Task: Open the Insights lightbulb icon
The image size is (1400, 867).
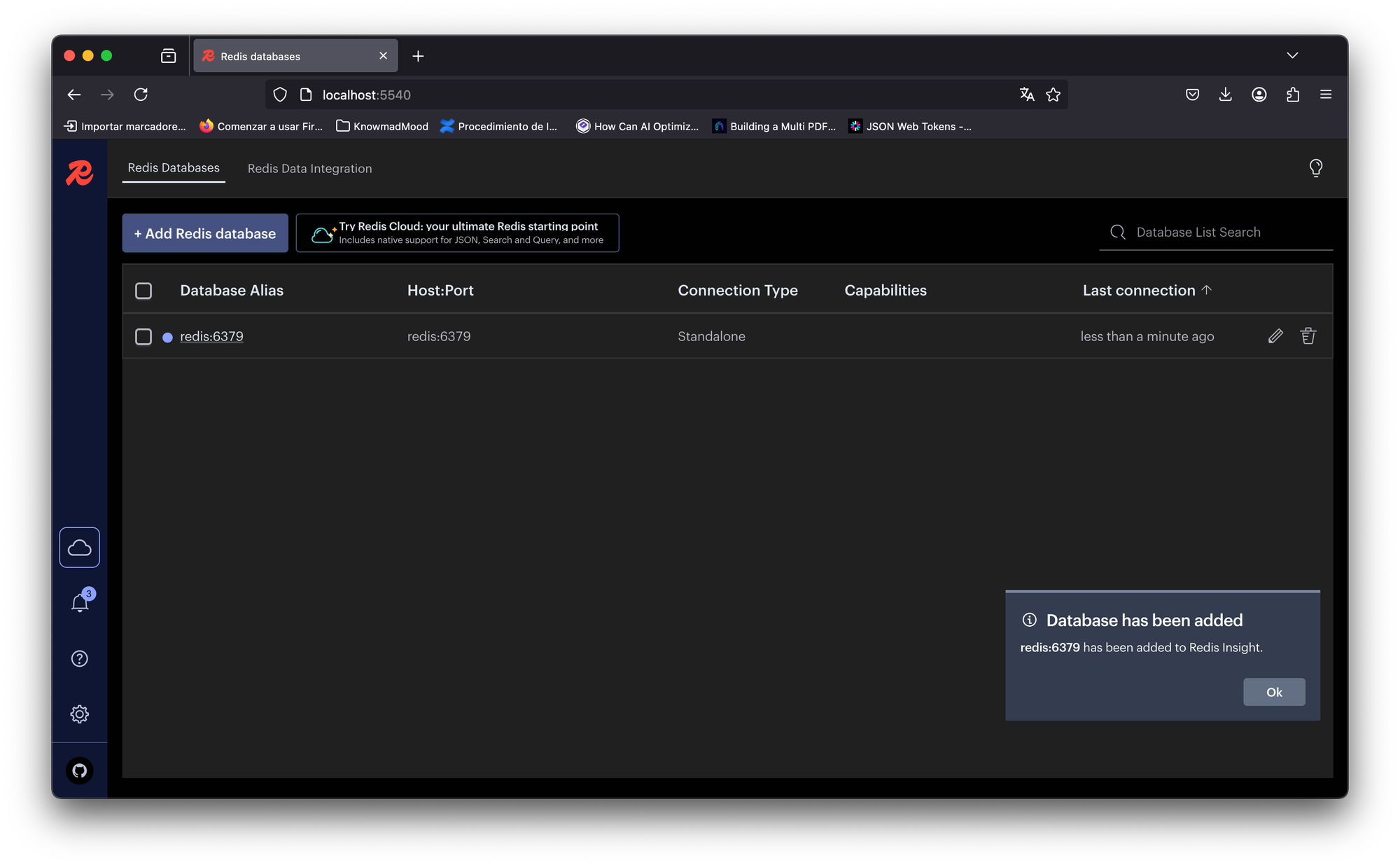Action: (x=1316, y=168)
